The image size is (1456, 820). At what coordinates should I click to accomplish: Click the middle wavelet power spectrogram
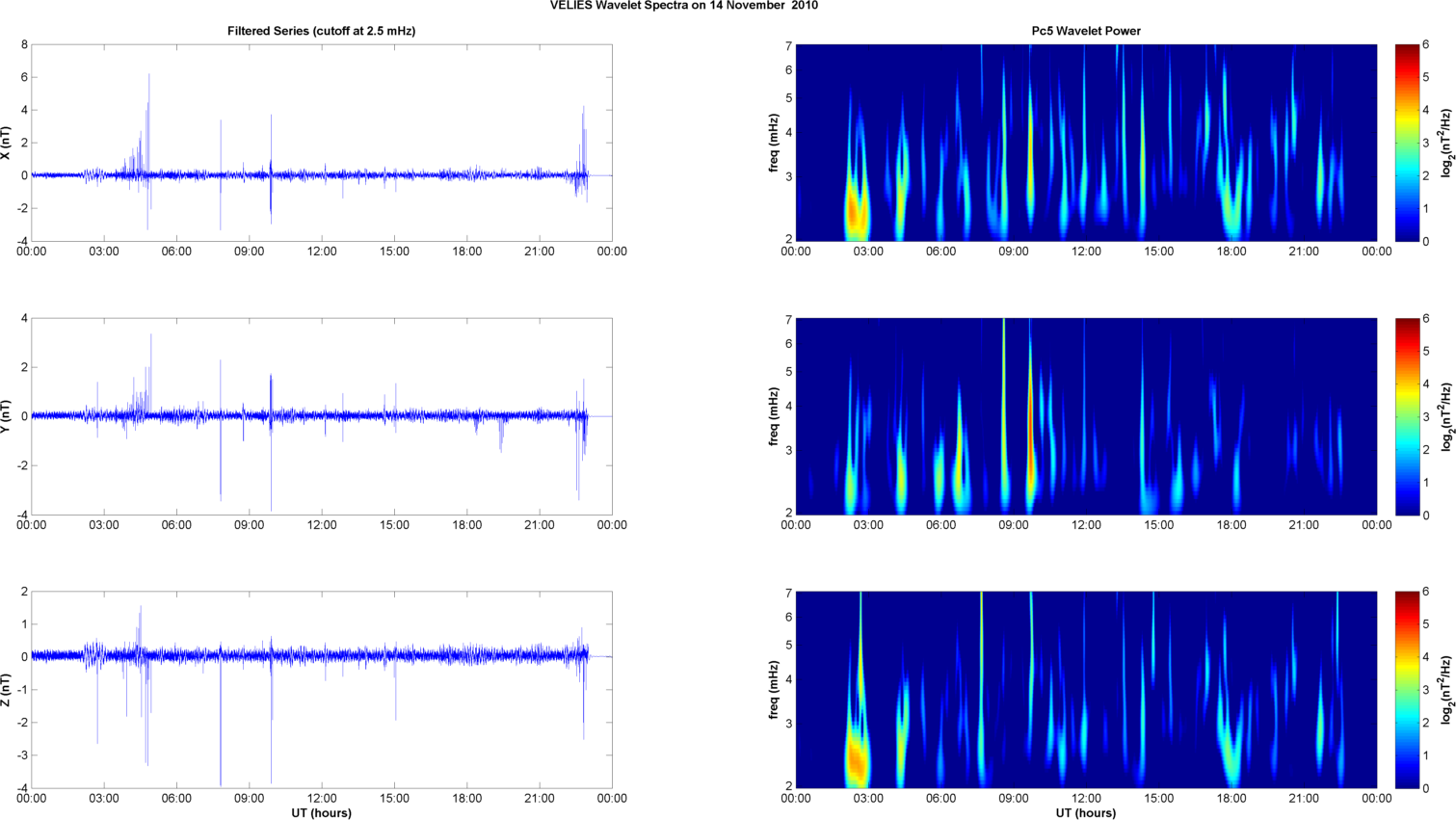1086,416
